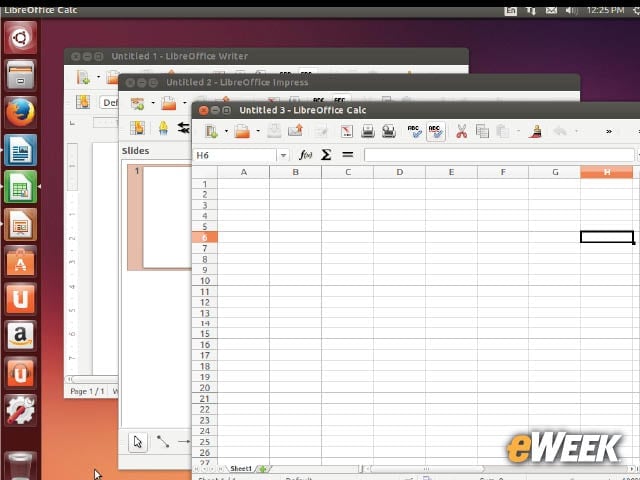The height and width of the screenshot is (480, 640).
Task: Click the Paste clipboard icon in Calc
Action: pyautogui.click(x=503, y=131)
